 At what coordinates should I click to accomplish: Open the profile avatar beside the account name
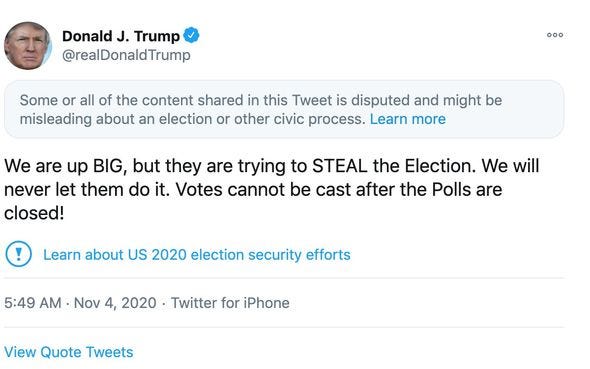(x=28, y=46)
